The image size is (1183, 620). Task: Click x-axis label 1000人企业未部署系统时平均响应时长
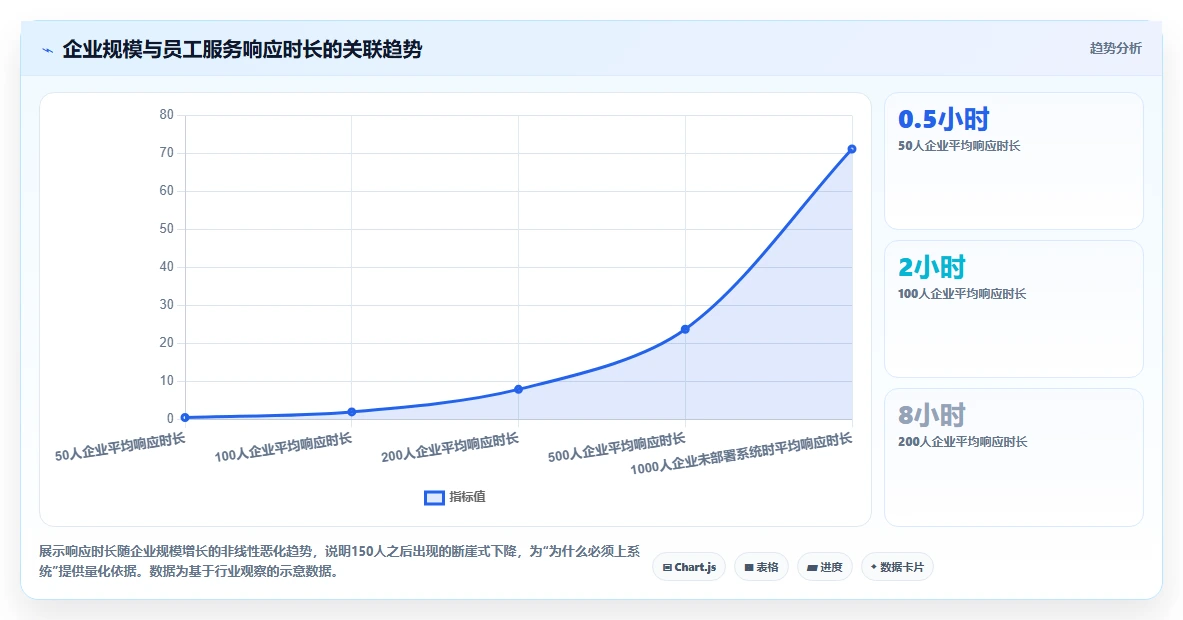click(x=741, y=453)
